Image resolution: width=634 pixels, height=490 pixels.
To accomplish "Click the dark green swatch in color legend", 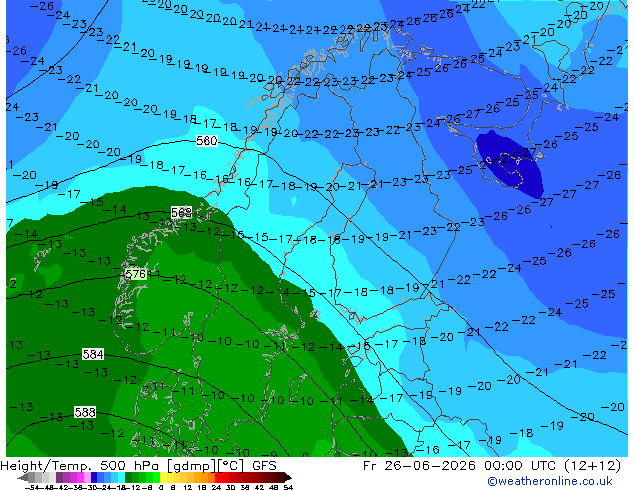I will [x=129, y=477].
